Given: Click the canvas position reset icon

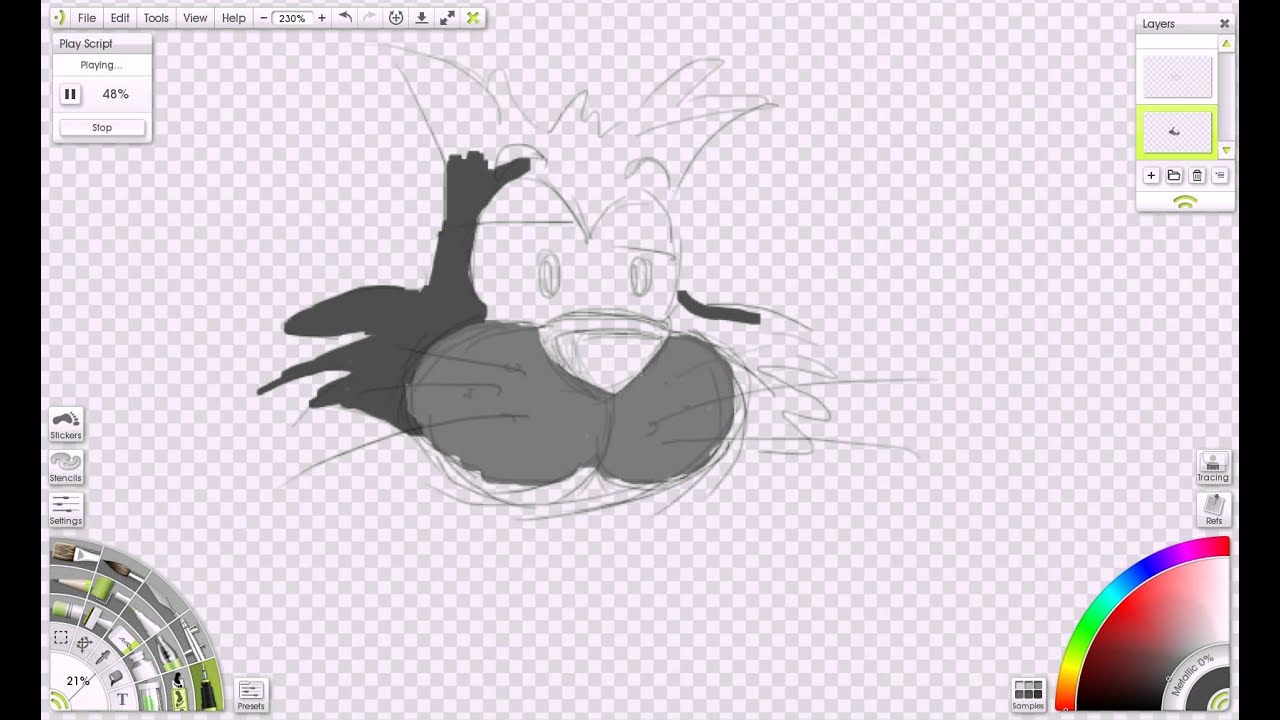Looking at the screenshot, I should pyautogui.click(x=396, y=17).
